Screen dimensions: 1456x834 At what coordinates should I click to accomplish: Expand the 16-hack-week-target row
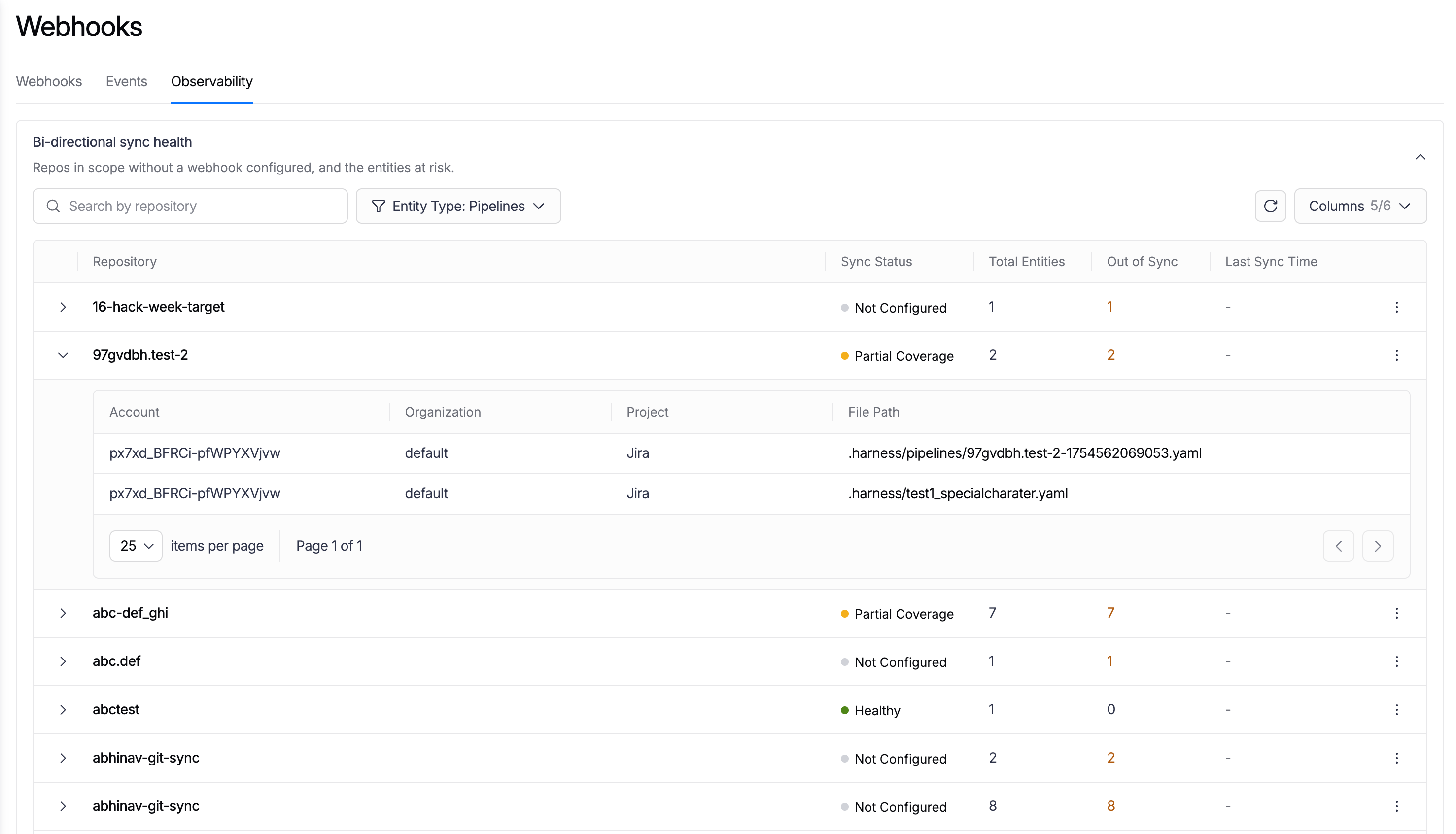[63, 307]
